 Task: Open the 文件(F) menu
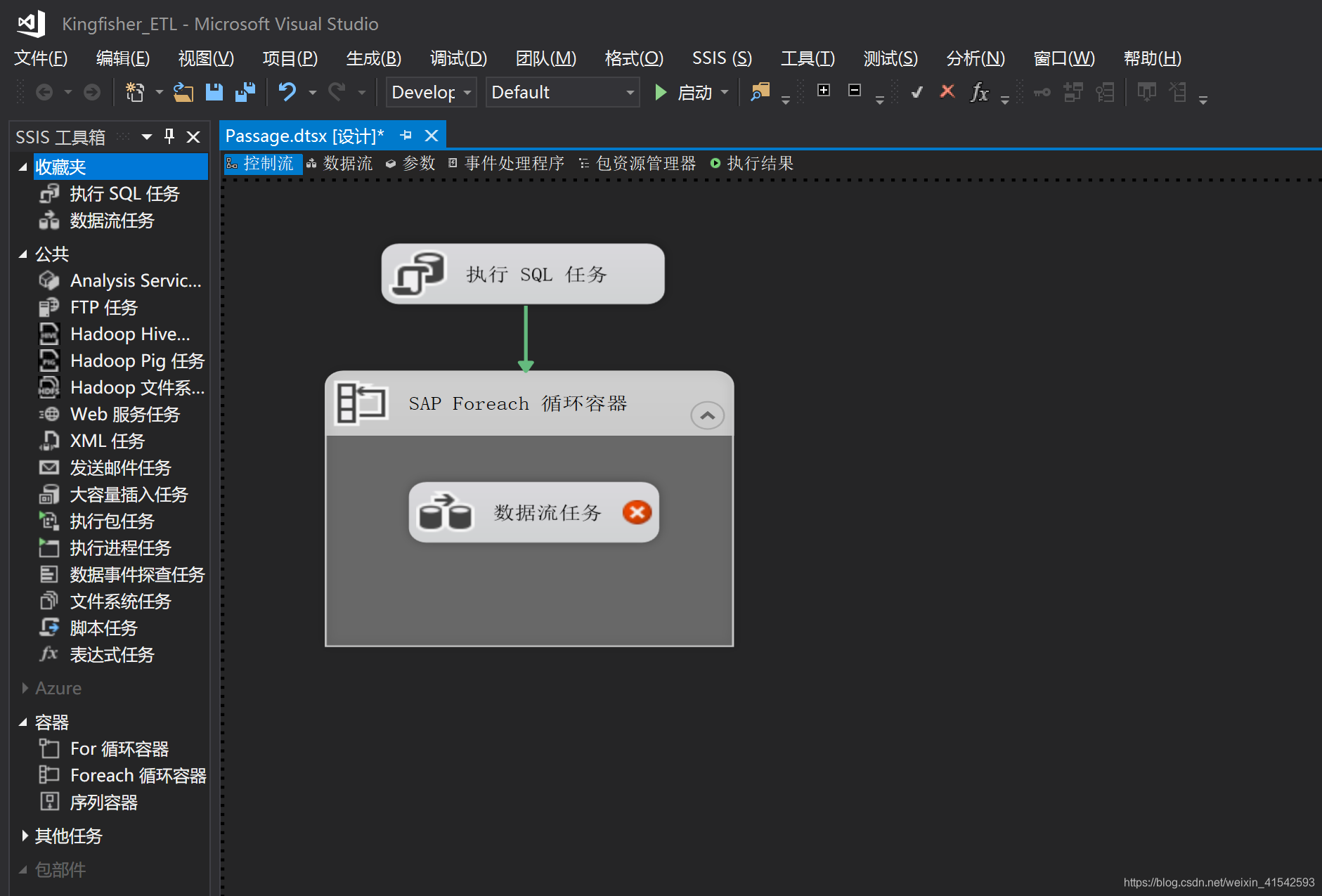pyautogui.click(x=41, y=58)
